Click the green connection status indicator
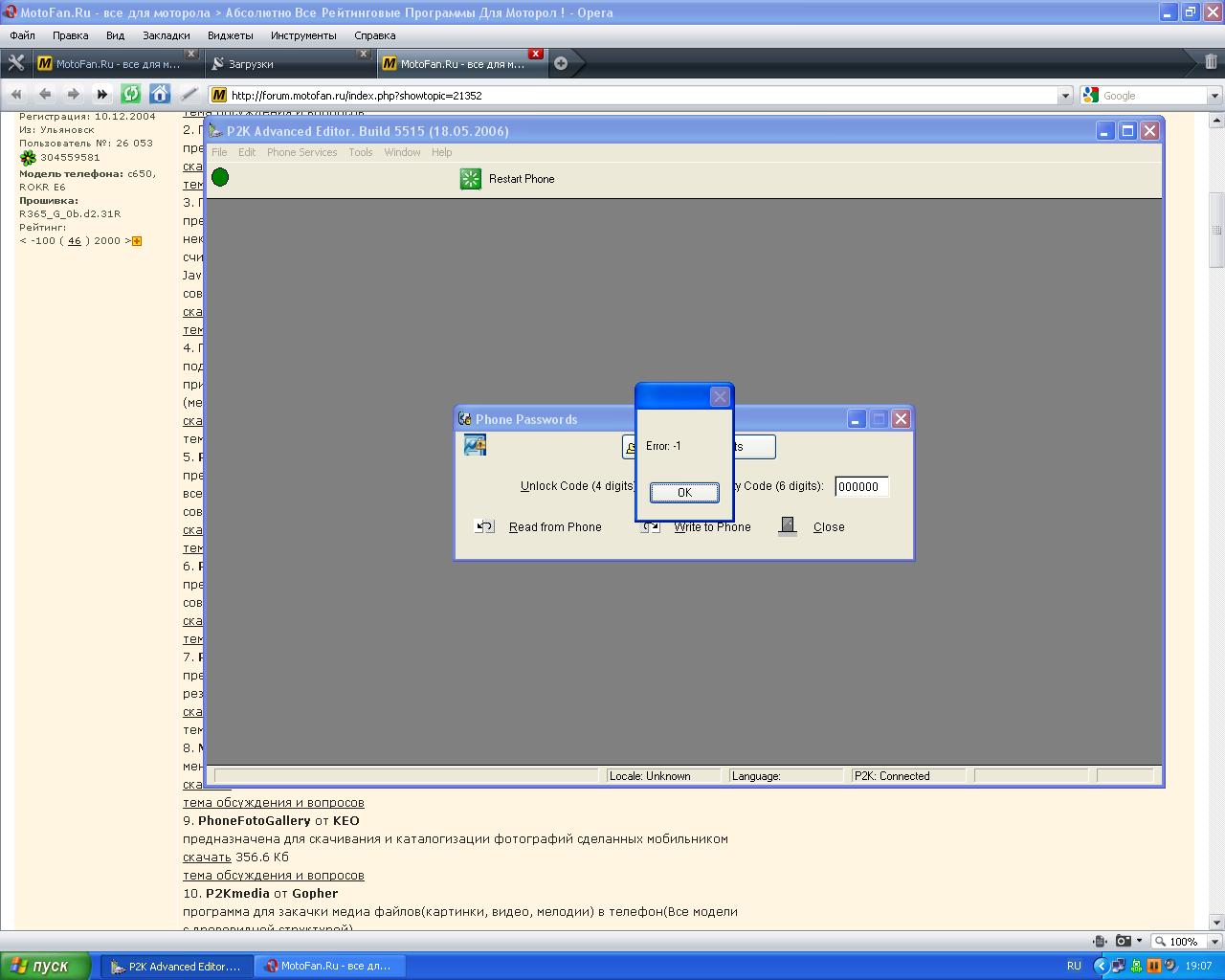 coord(220,177)
